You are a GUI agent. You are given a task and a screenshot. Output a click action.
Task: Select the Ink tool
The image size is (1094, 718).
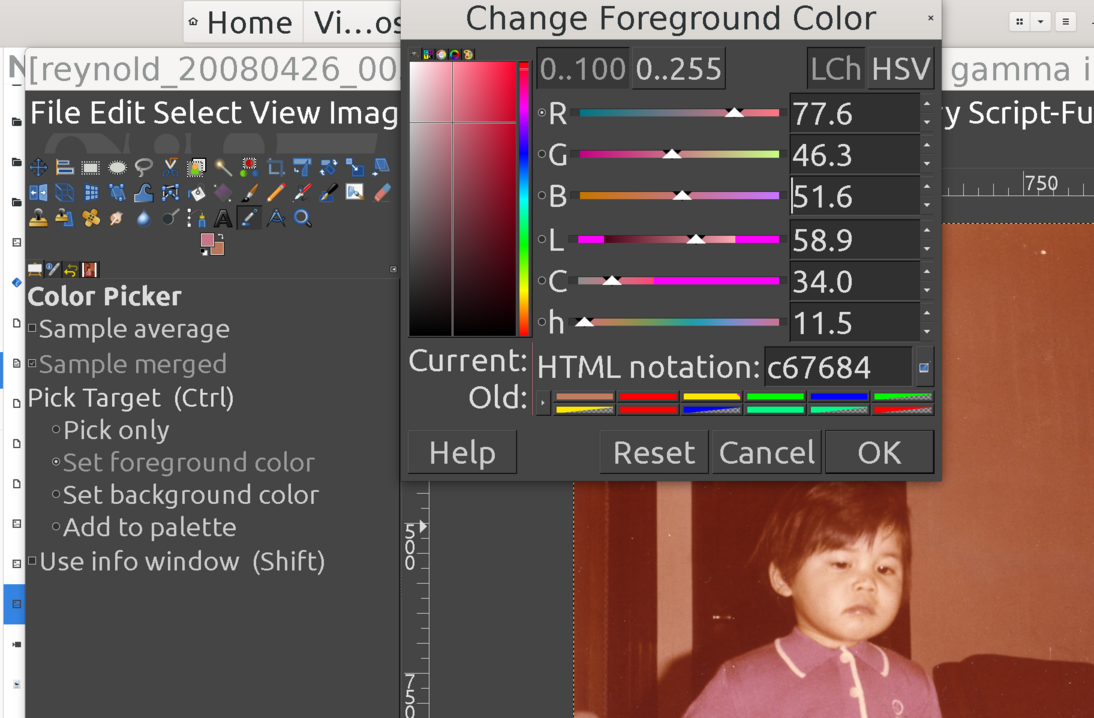click(x=328, y=192)
